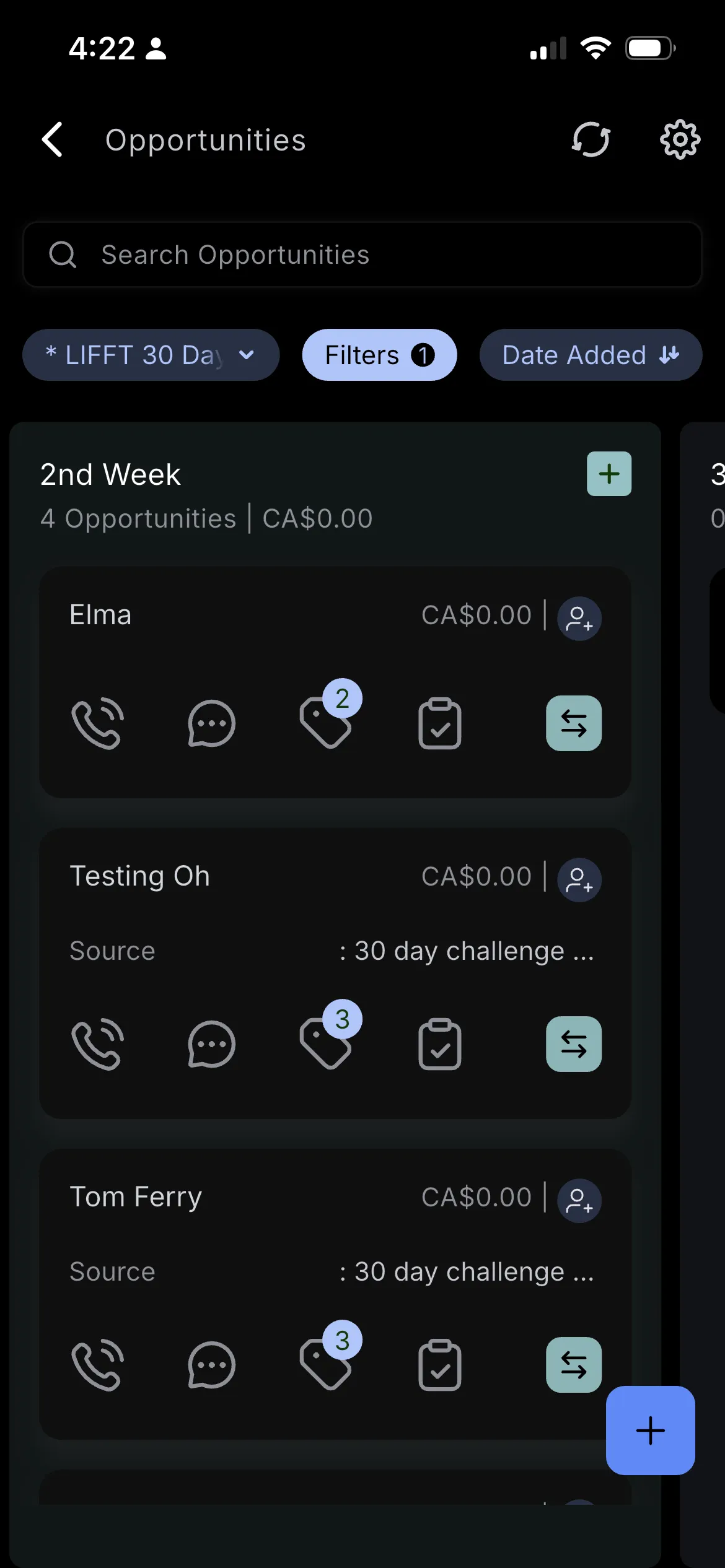725x1568 pixels.
Task: Call Elma using the phone icon
Action: click(98, 723)
